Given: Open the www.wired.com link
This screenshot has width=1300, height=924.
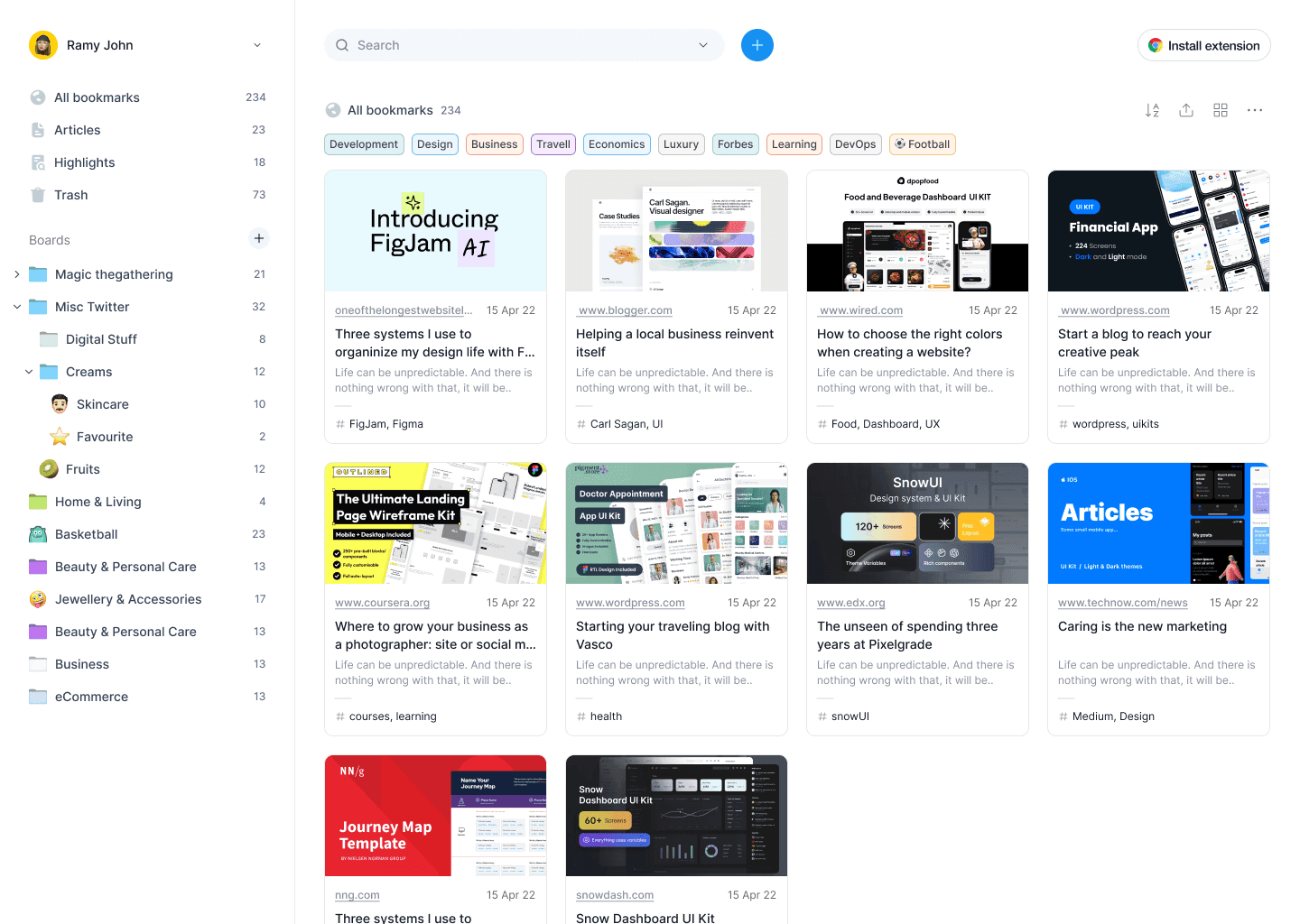Looking at the screenshot, I should pyautogui.click(x=861, y=310).
